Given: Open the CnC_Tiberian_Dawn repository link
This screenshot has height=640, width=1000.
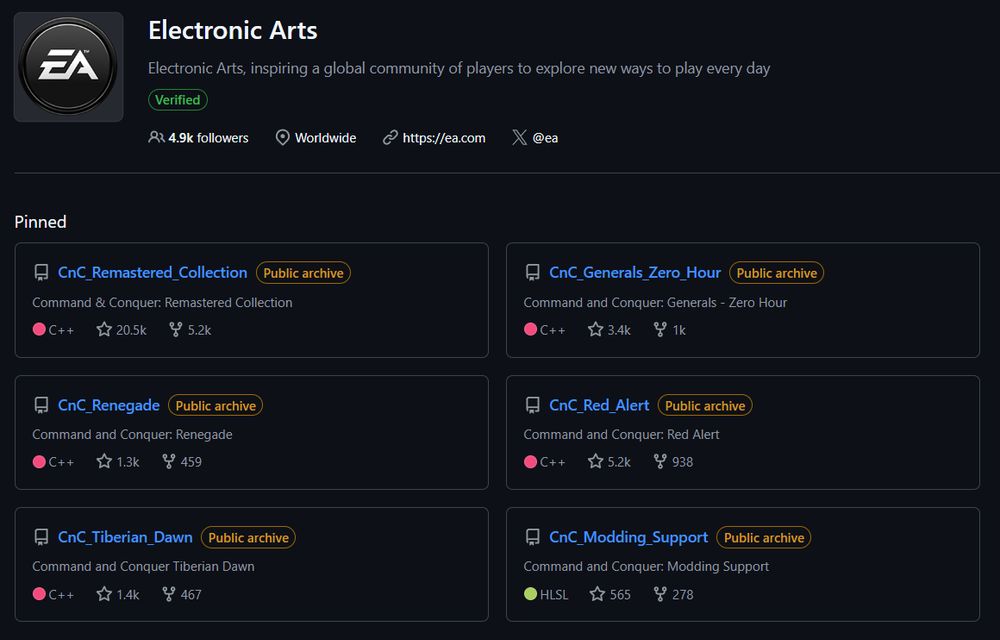Looking at the screenshot, I should tap(125, 537).
